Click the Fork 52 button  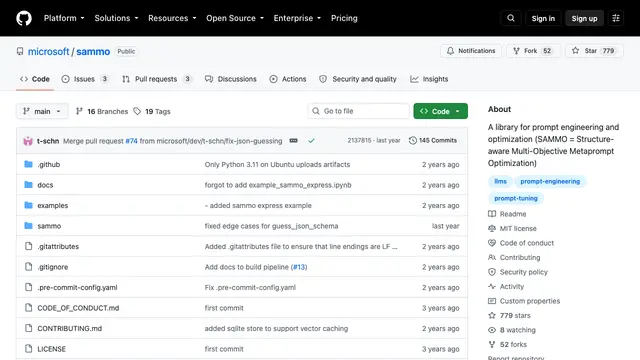pos(533,51)
